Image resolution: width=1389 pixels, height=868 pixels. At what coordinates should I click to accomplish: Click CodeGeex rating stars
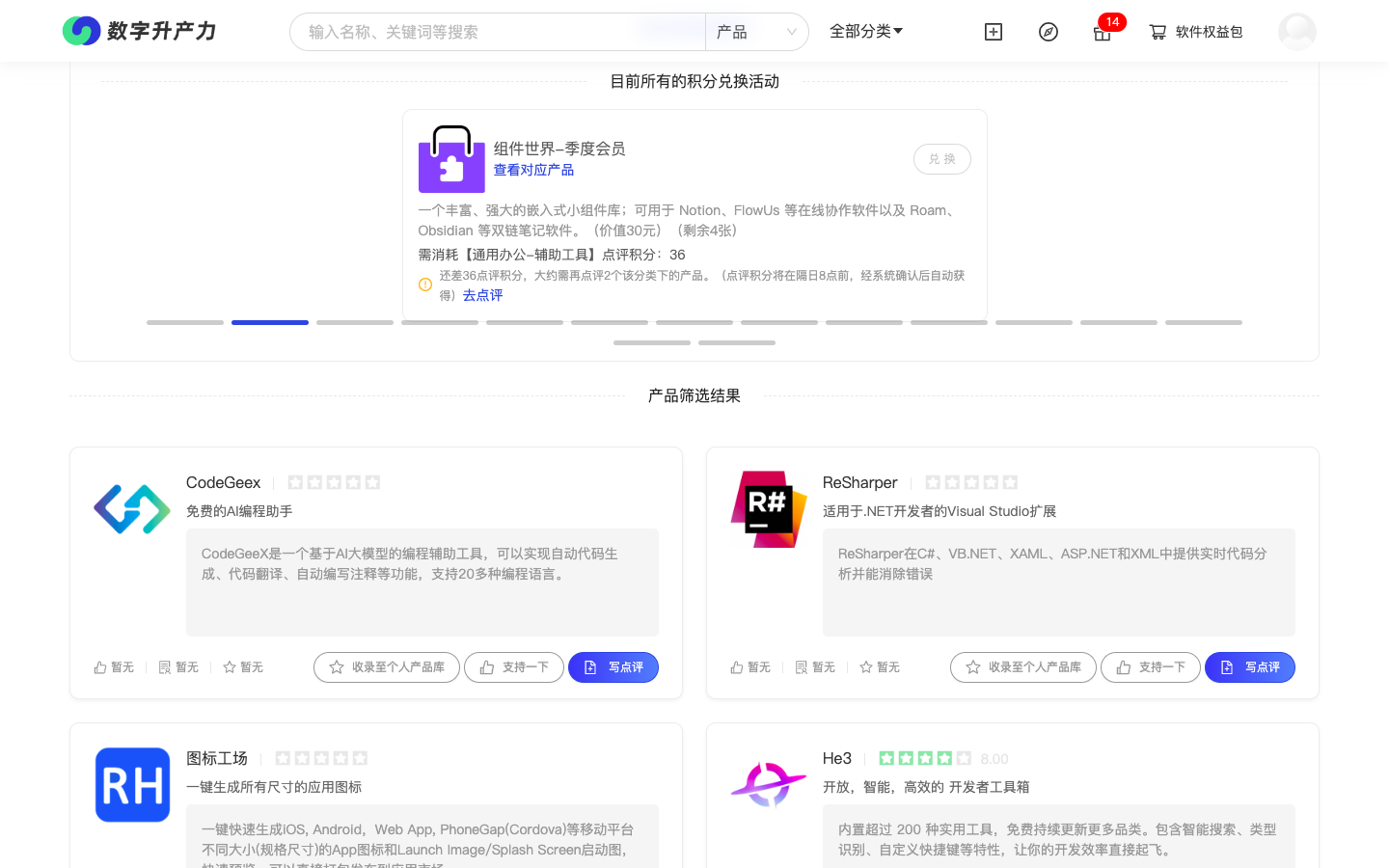tap(334, 482)
